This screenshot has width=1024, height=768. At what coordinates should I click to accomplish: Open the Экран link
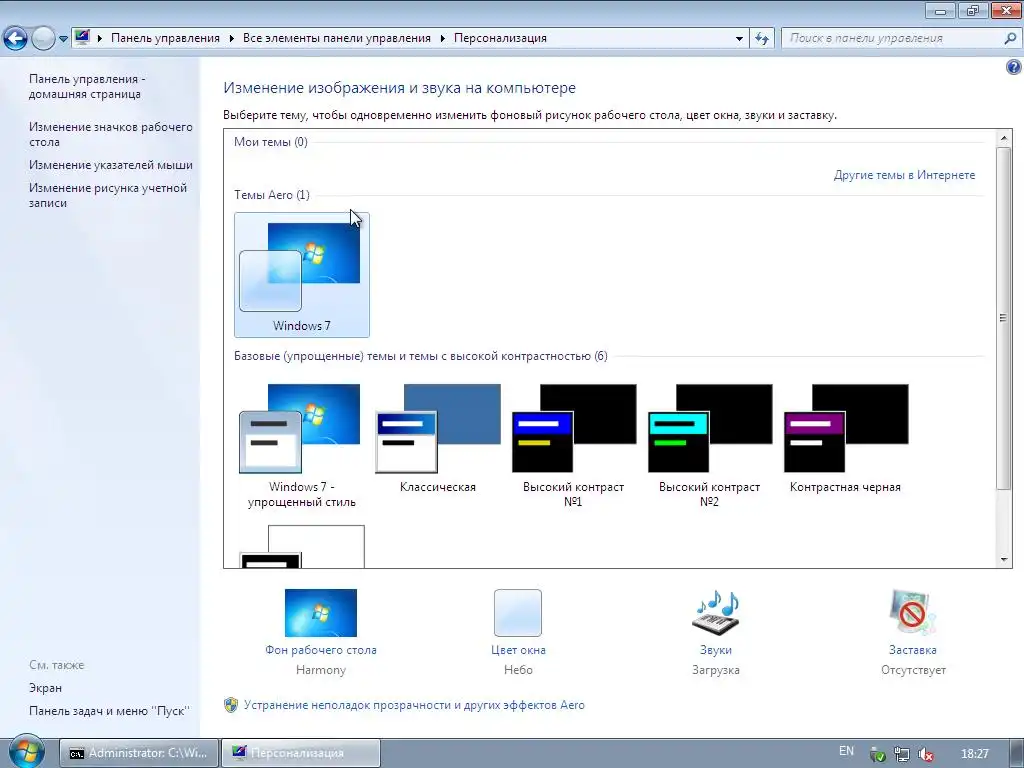45,688
